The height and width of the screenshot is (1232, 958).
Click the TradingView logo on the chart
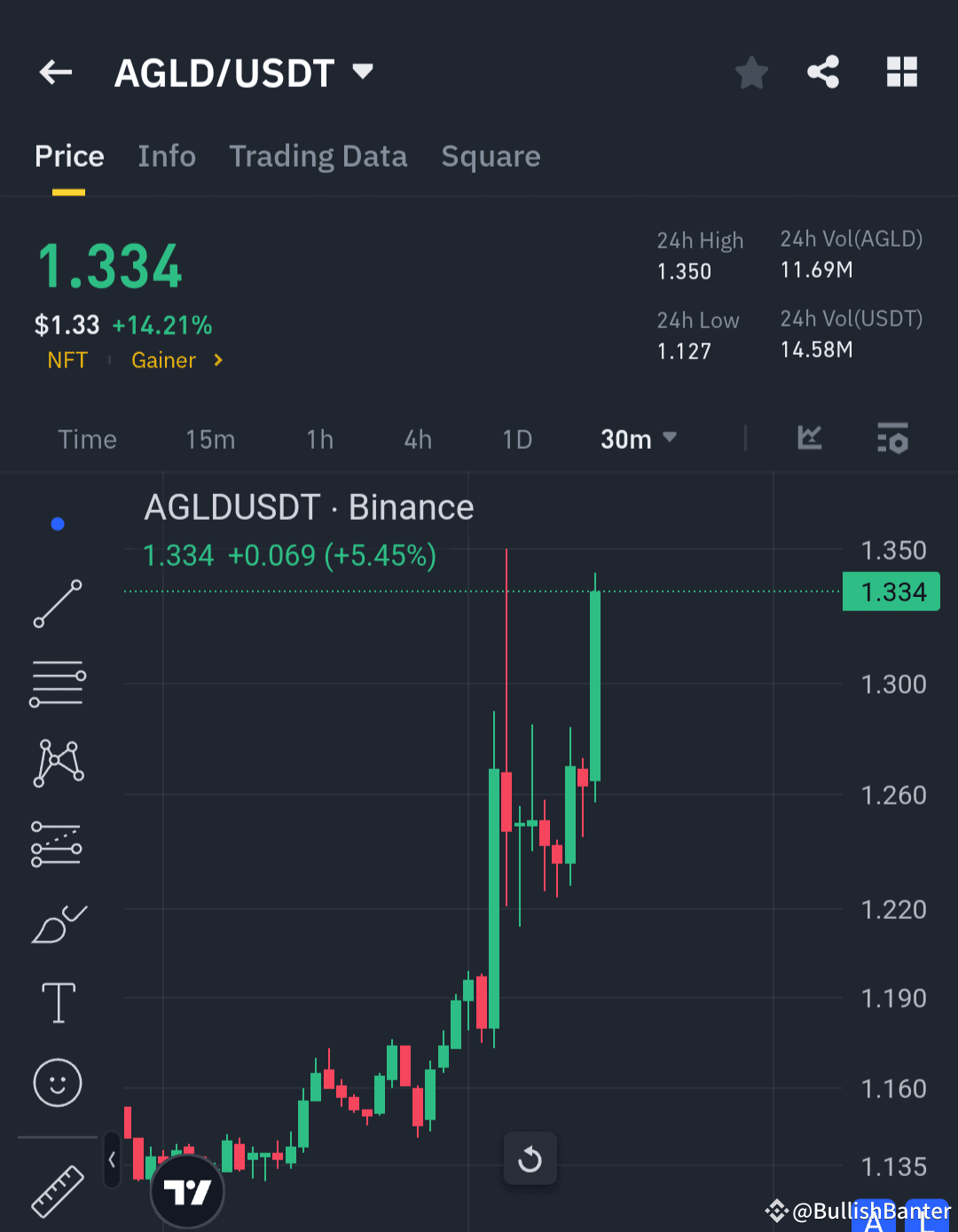(x=187, y=1192)
